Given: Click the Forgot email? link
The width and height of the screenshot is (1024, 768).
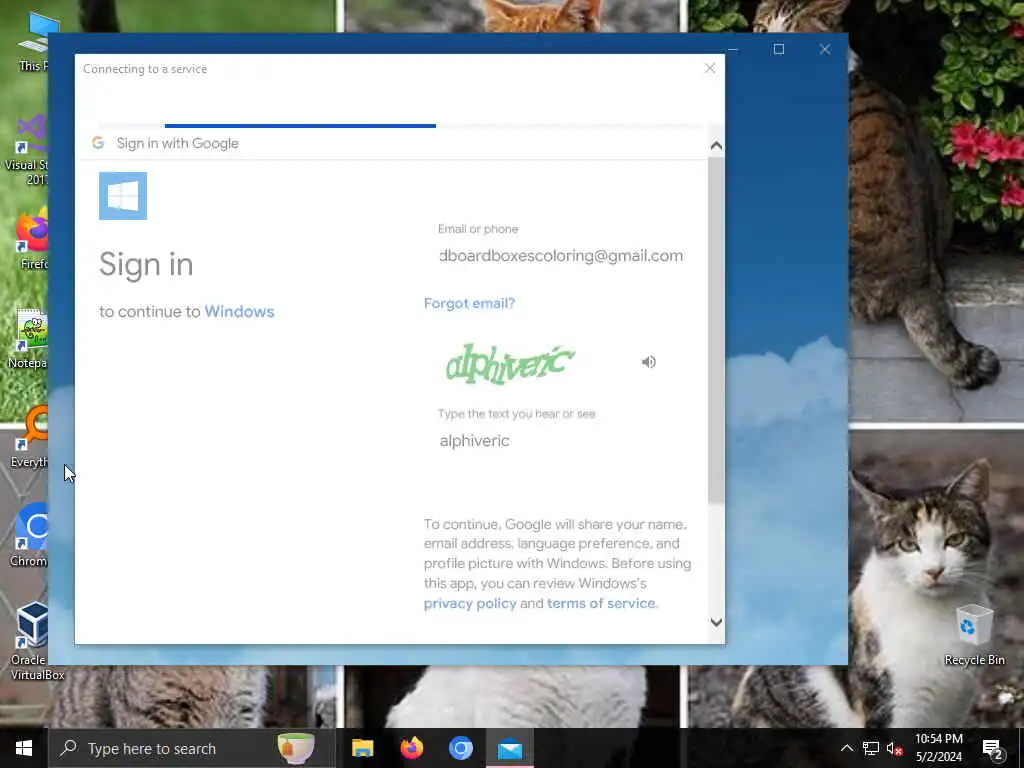Looking at the screenshot, I should pos(469,304).
